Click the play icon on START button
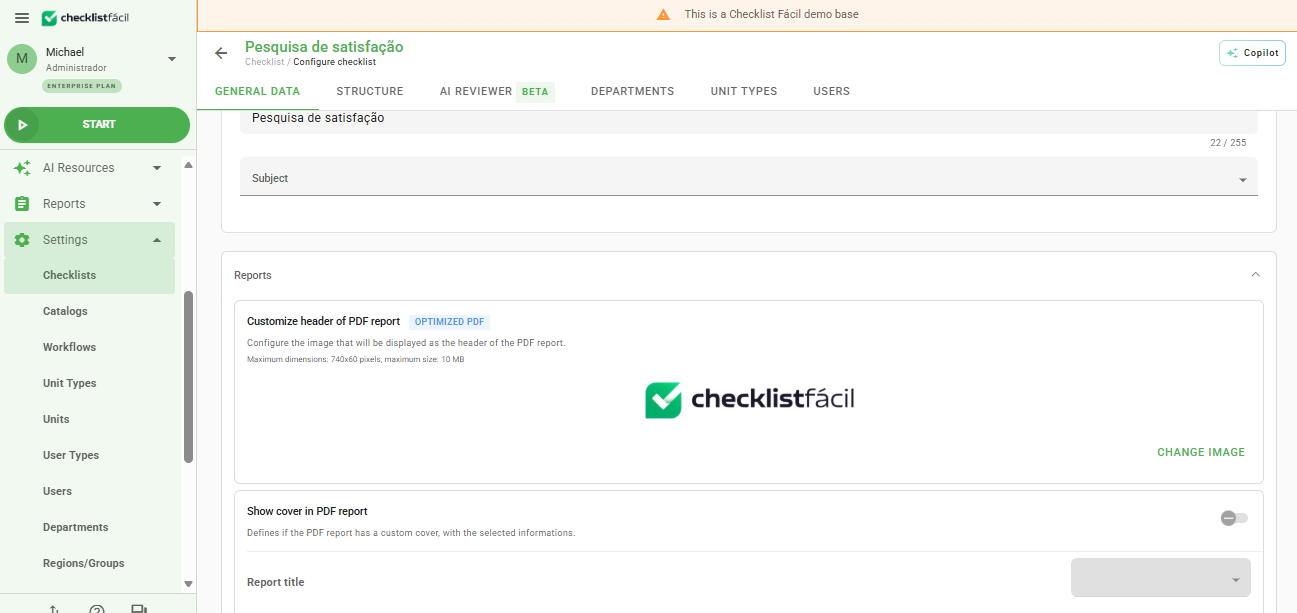The height and width of the screenshot is (613, 1297). point(22,125)
